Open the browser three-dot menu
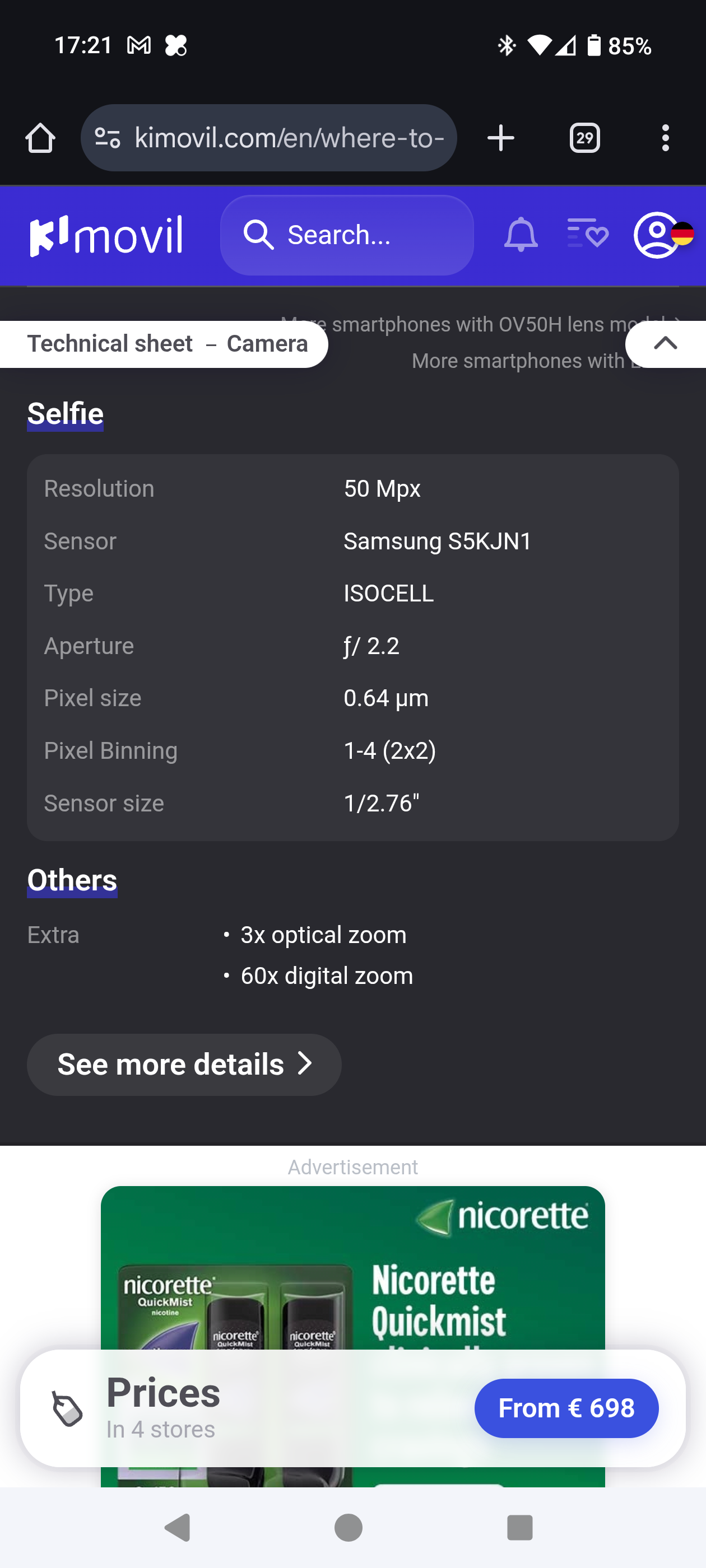 tap(665, 138)
